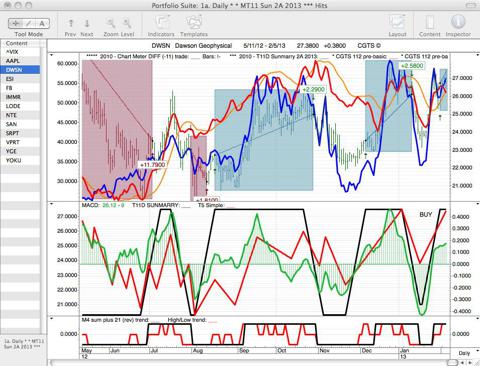Click the zoom out magnifier icon
This screenshot has width=480, height=366.
coord(111,23)
